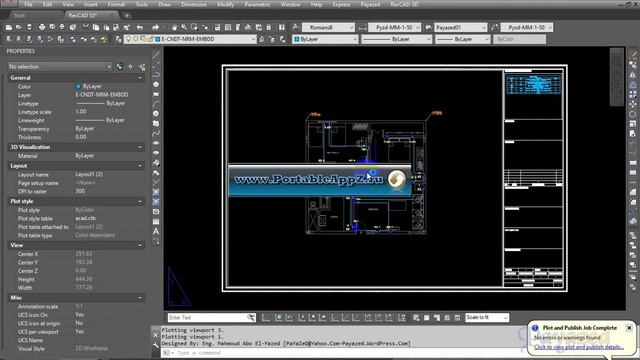Toggle the PICKADD button in Properties
Viewport: 640px width, 360px height.
coord(120,67)
